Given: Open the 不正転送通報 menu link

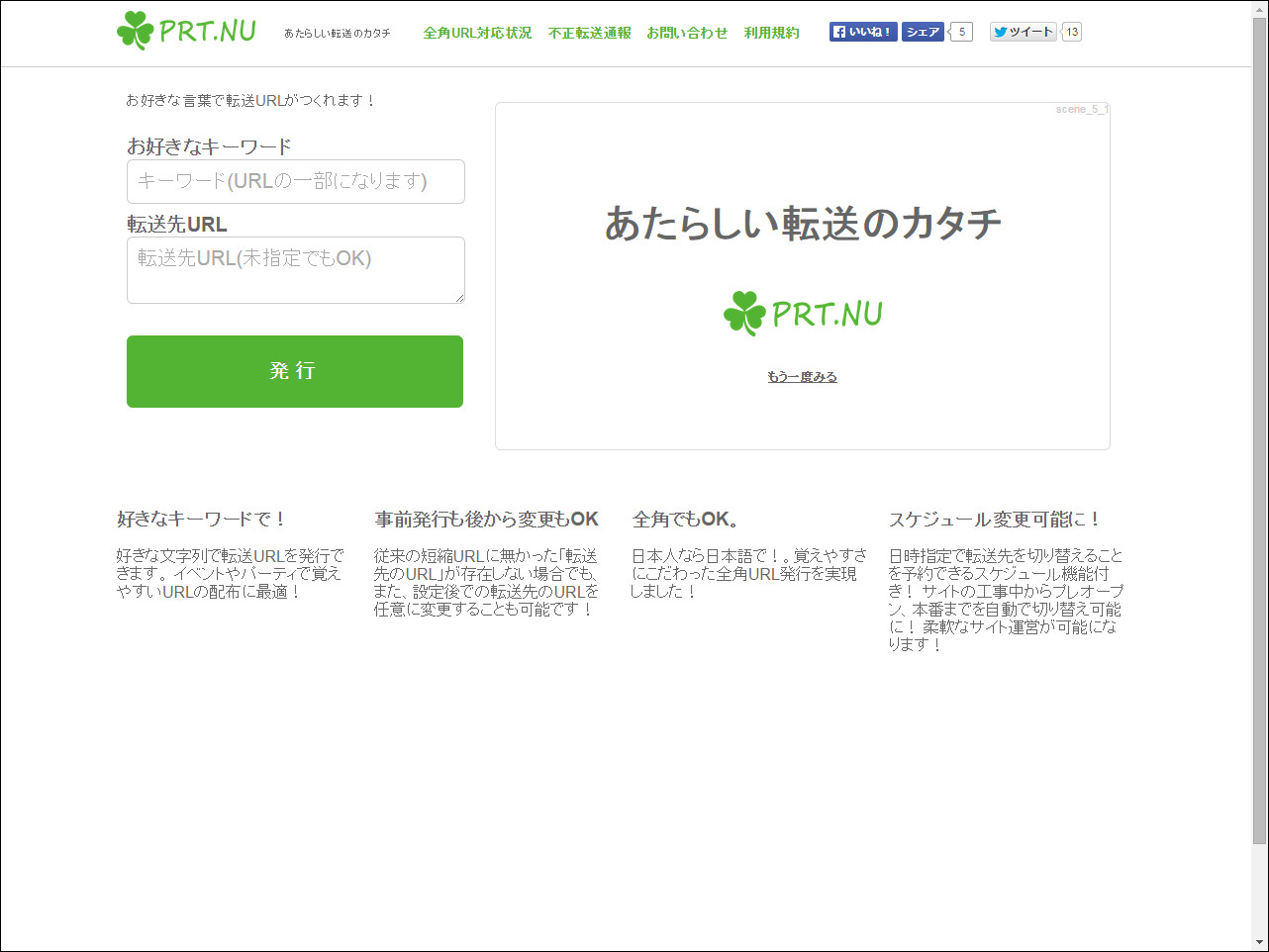Looking at the screenshot, I should pos(589,32).
